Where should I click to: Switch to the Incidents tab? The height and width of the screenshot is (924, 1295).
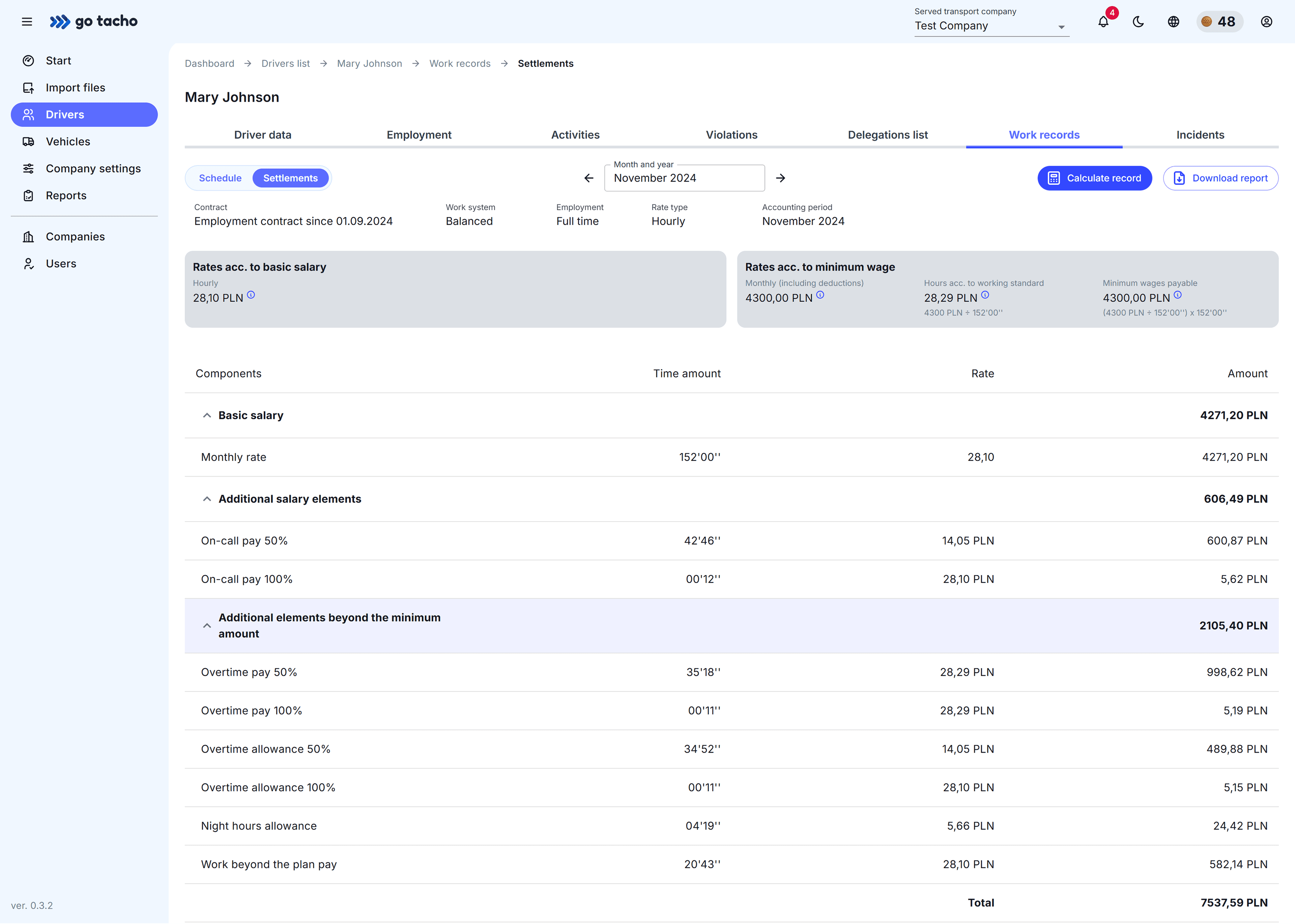(x=1201, y=135)
